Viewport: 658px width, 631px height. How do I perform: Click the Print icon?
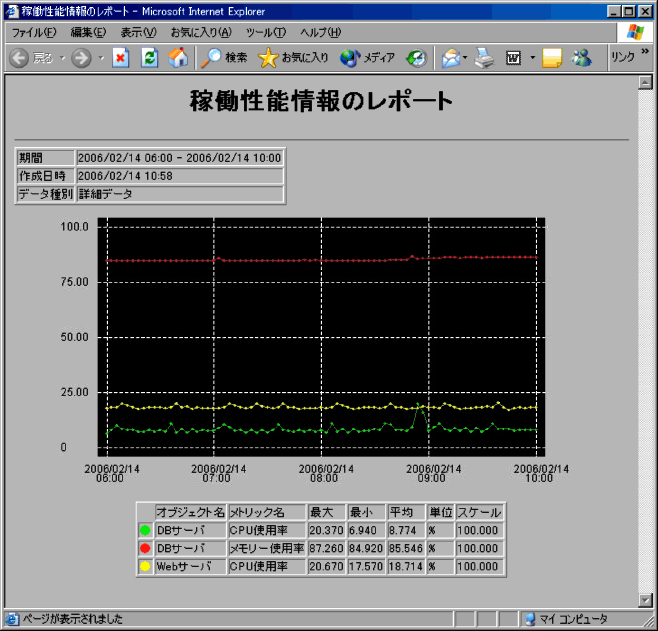tap(484, 58)
